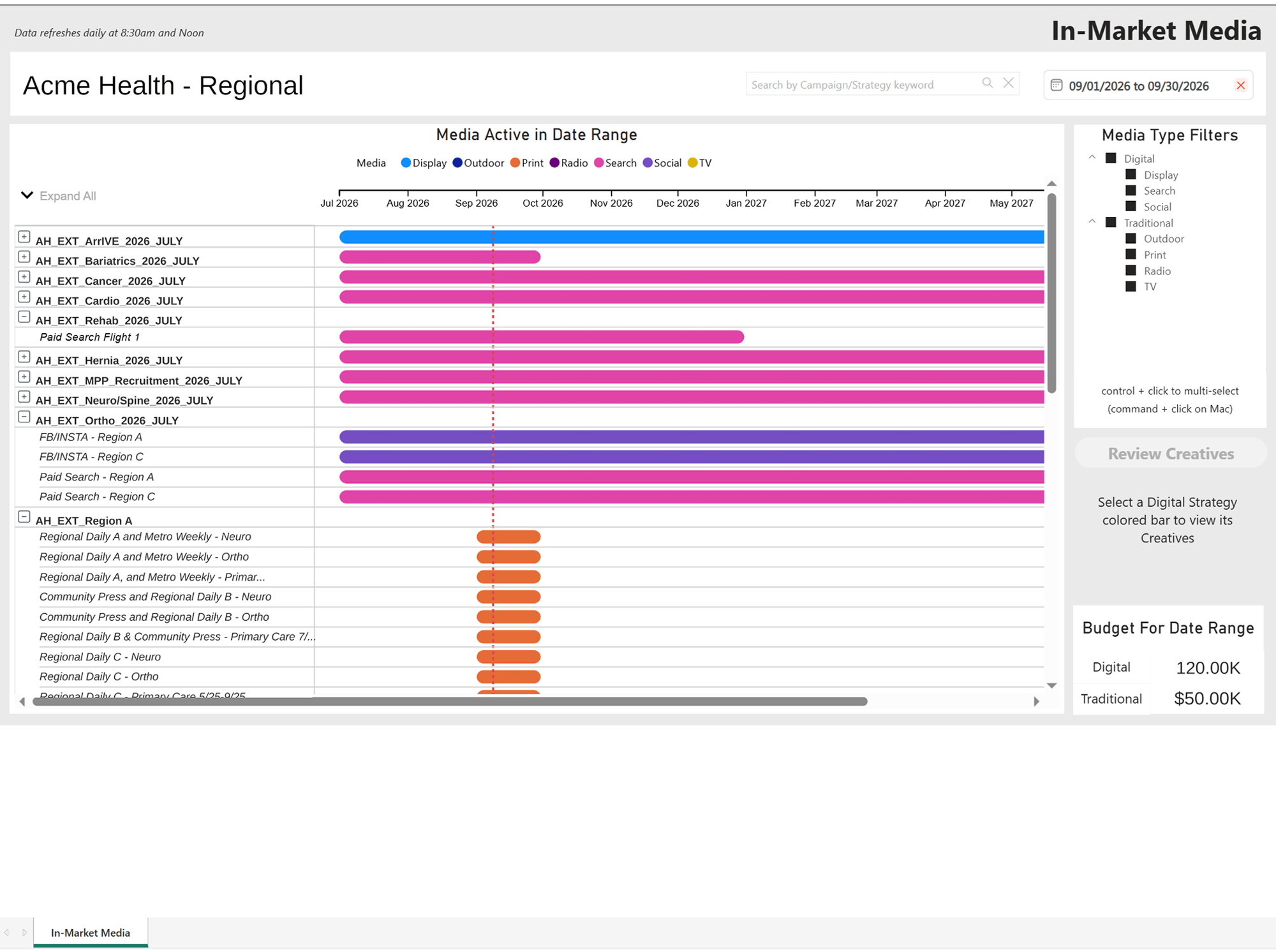Click the Display legend dot
This screenshot has width=1276, height=952.
click(x=406, y=163)
